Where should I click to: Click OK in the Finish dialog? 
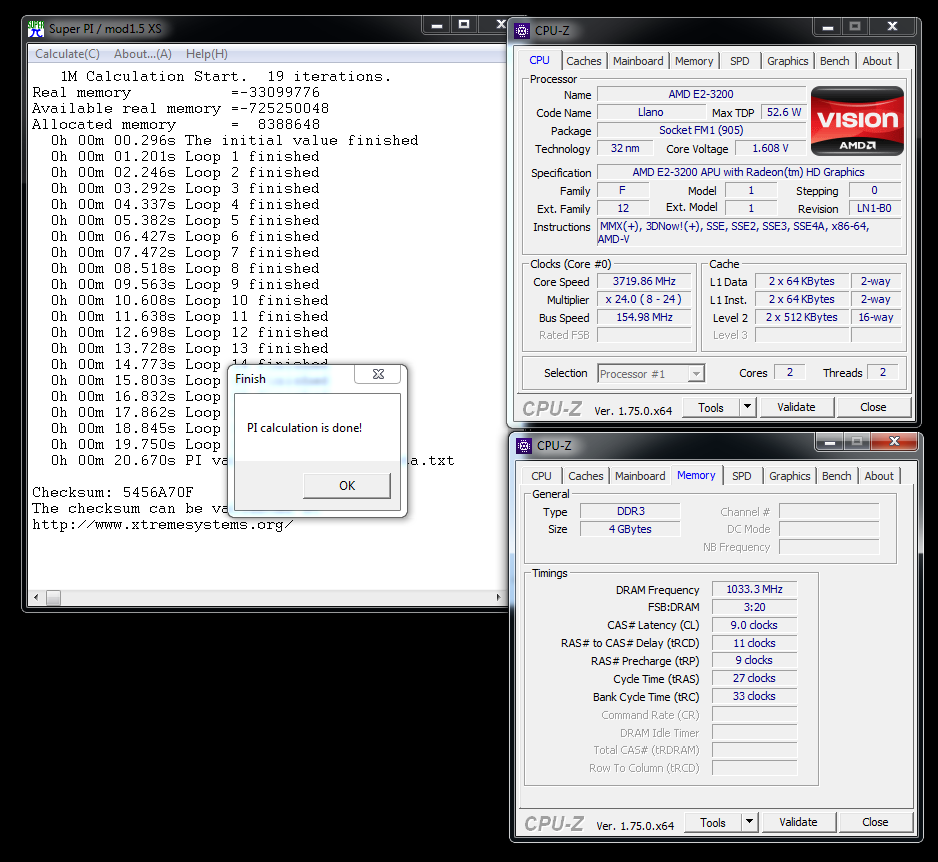coord(347,486)
